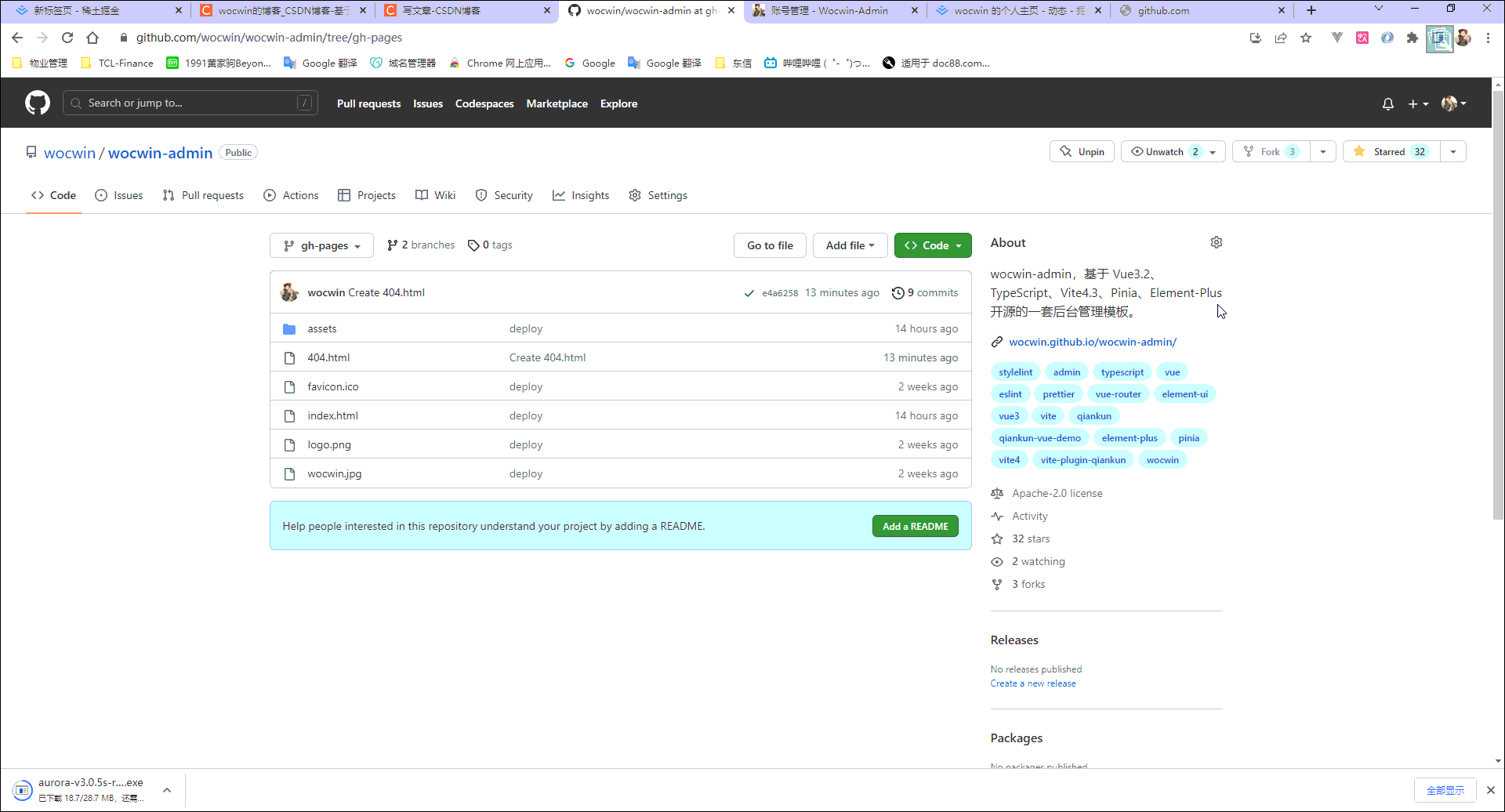This screenshot has height=812, width=1505.
Task: Click the About settings gear icon
Action: [x=1216, y=242]
